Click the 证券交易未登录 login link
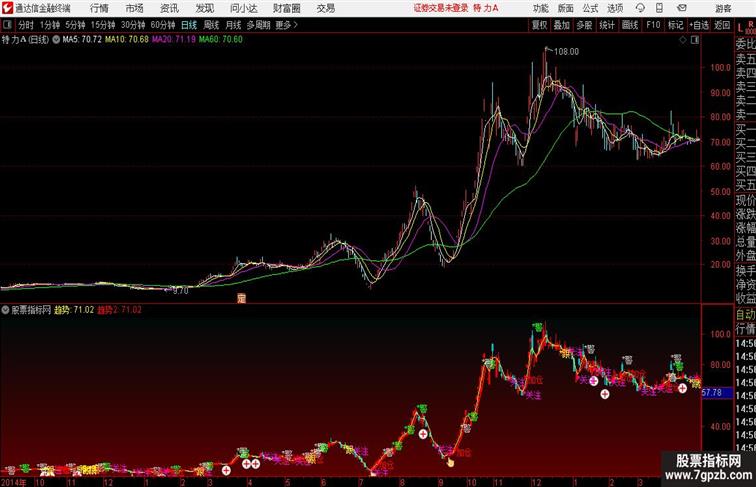This screenshot has height=487, width=756. [x=441, y=8]
